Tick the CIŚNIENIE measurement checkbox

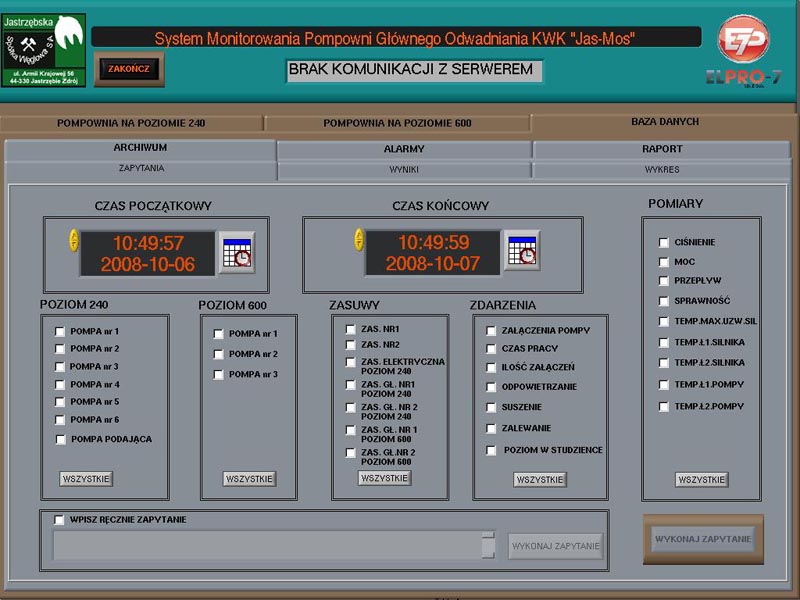663,242
